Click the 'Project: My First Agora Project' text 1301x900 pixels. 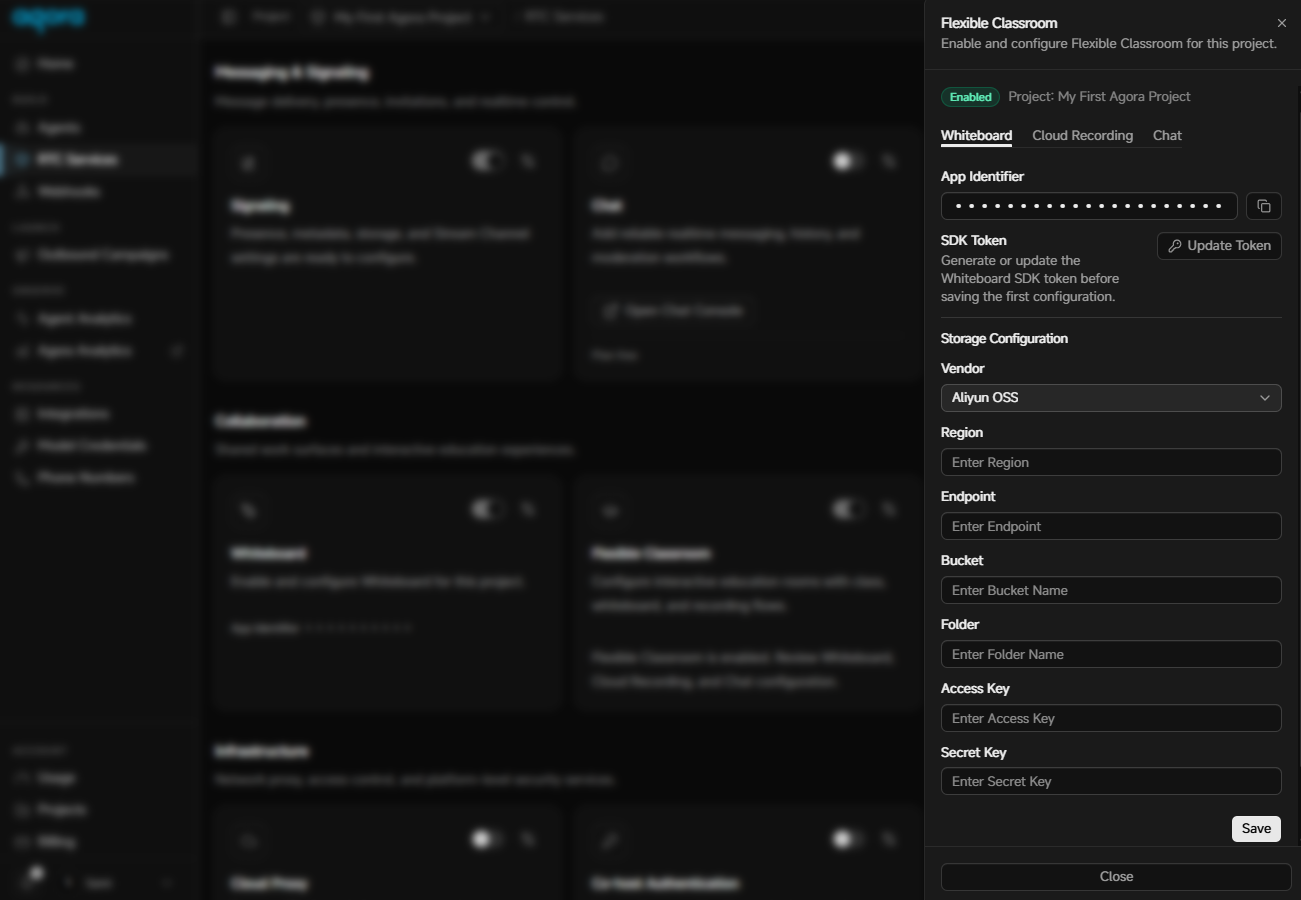[x=1099, y=97]
